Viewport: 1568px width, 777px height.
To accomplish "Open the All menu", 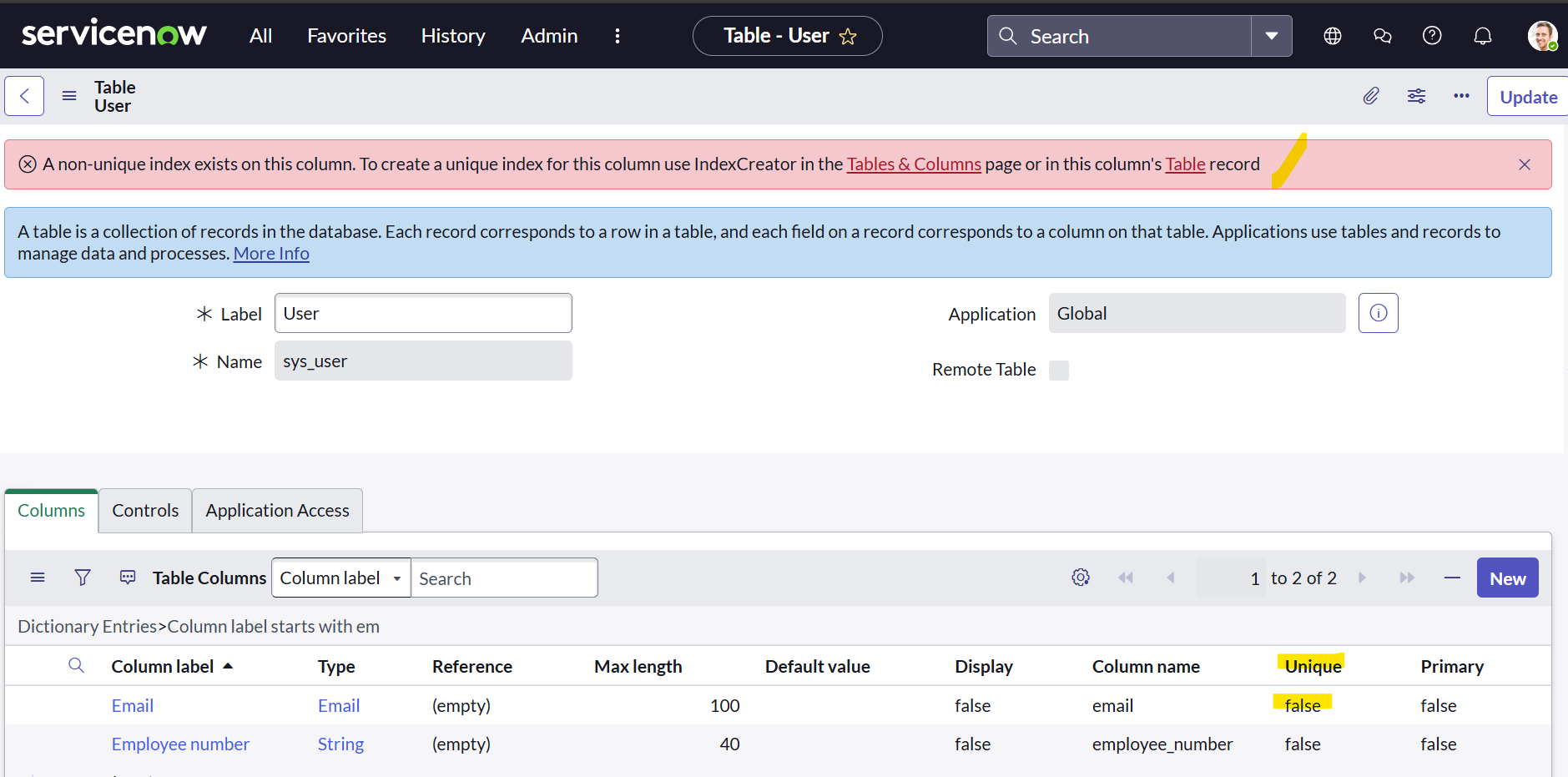I will tap(260, 36).
